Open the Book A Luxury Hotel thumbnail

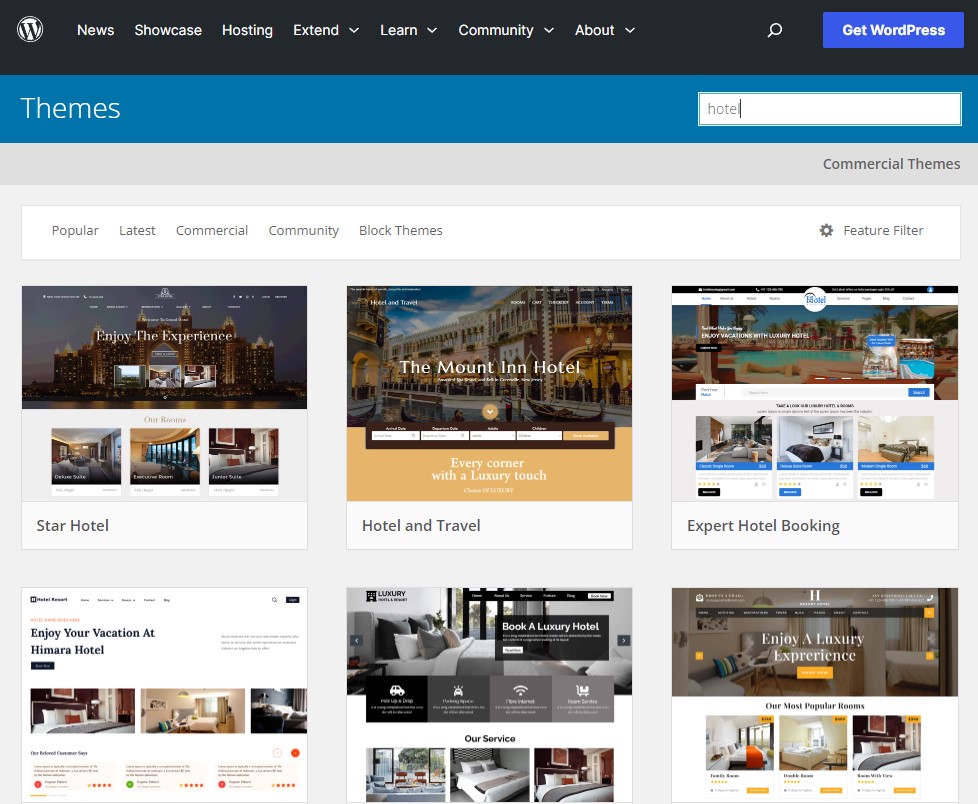coord(489,695)
